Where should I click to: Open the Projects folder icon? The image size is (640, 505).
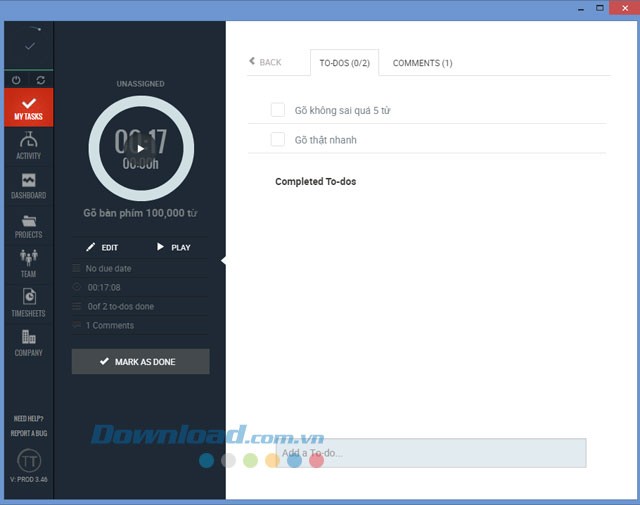click(28, 225)
